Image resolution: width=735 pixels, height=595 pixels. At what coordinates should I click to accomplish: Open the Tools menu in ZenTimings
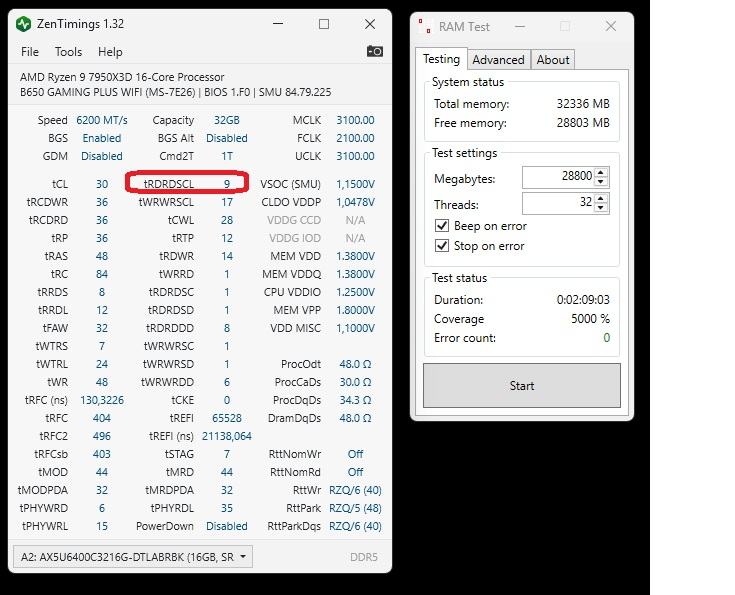(x=68, y=52)
